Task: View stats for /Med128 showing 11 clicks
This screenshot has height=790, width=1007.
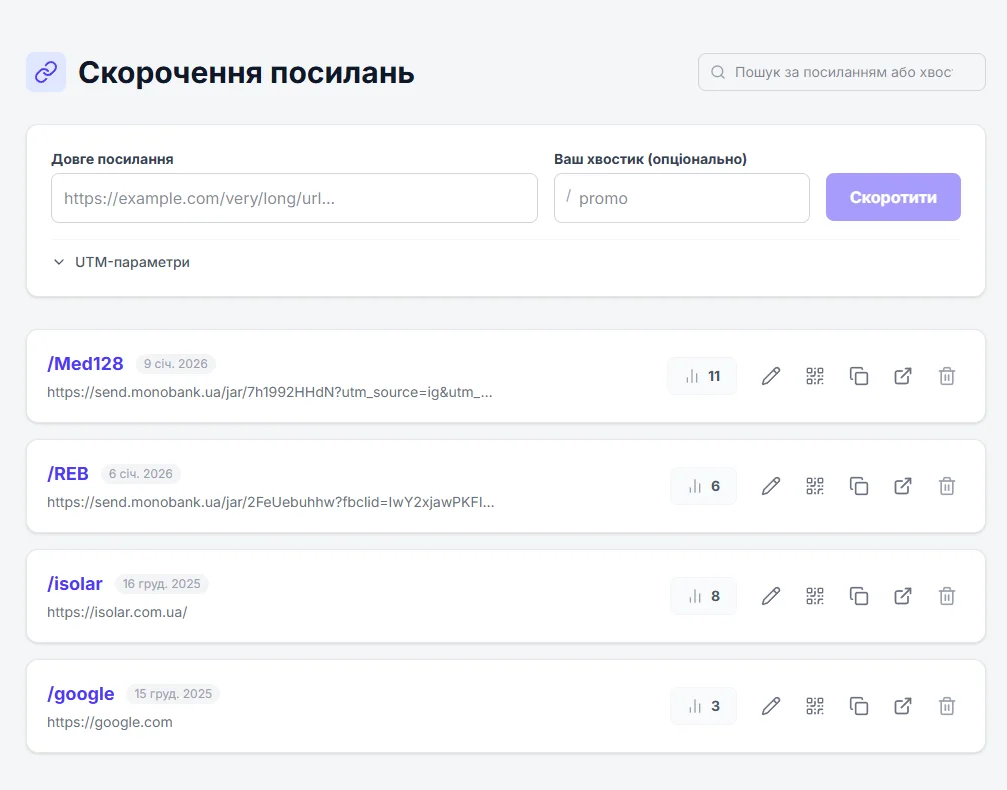Action: (702, 376)
